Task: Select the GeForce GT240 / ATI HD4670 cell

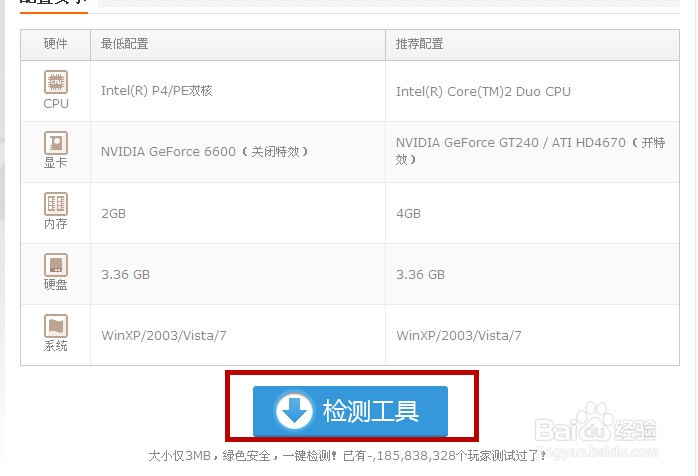Action: tap(532, 152)
